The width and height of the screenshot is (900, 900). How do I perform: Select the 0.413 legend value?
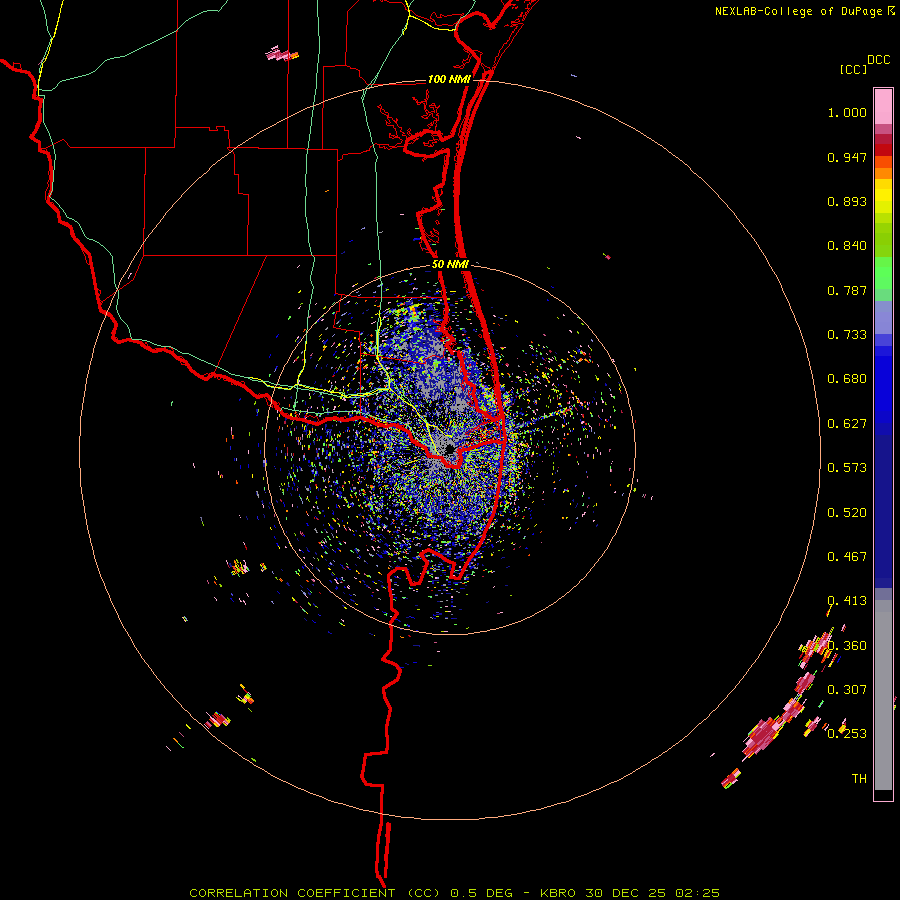[847, 601]
